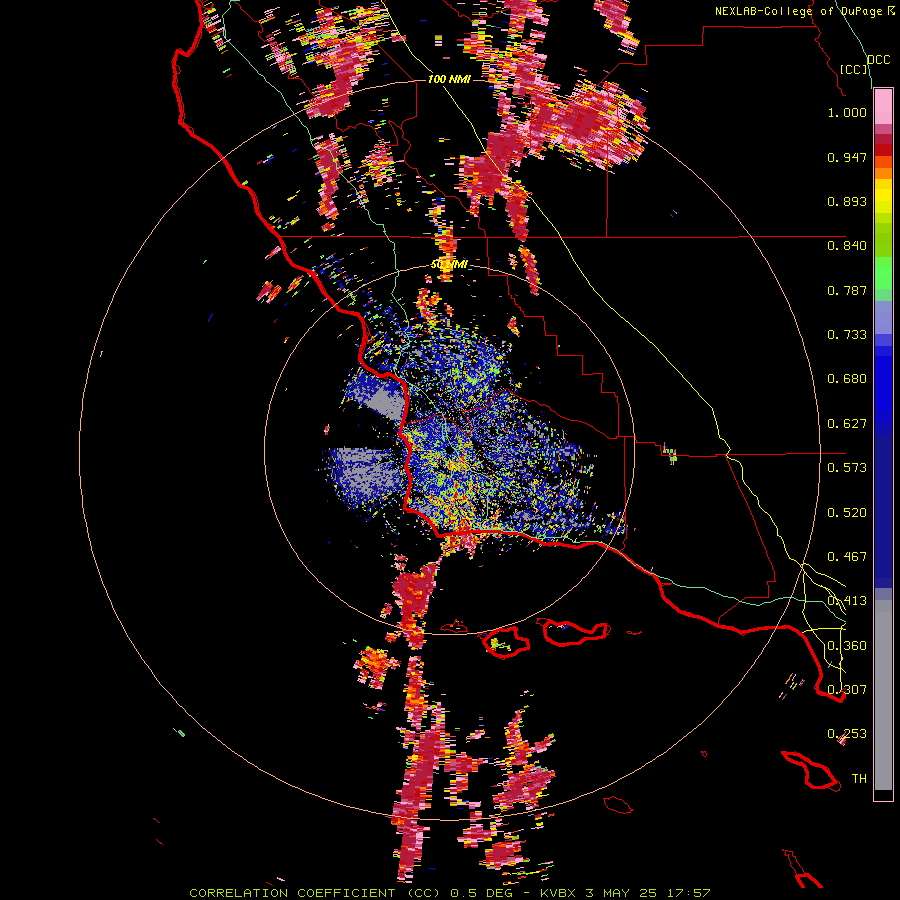Screen dimensions: 900x900
Task: Select the 0.307 scale value
Action: [x=847, y=690]
